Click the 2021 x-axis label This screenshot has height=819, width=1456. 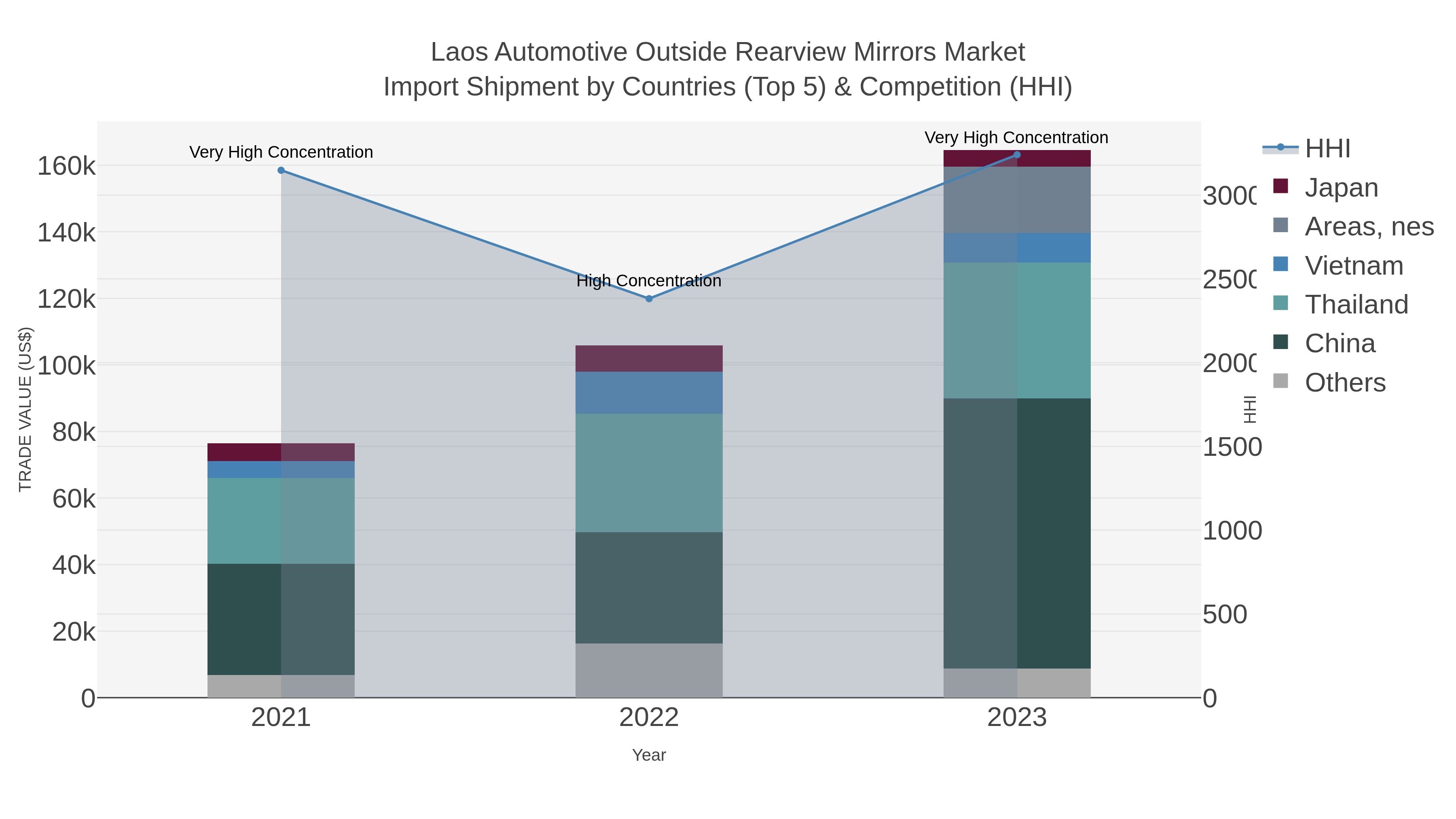click(x=281, y=718)
